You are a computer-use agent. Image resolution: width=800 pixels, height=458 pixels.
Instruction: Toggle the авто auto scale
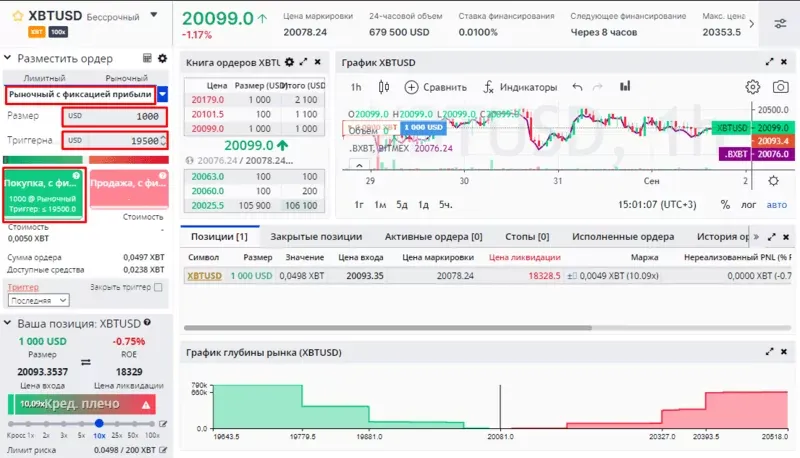pyautogui.click(x=777, y=205)
